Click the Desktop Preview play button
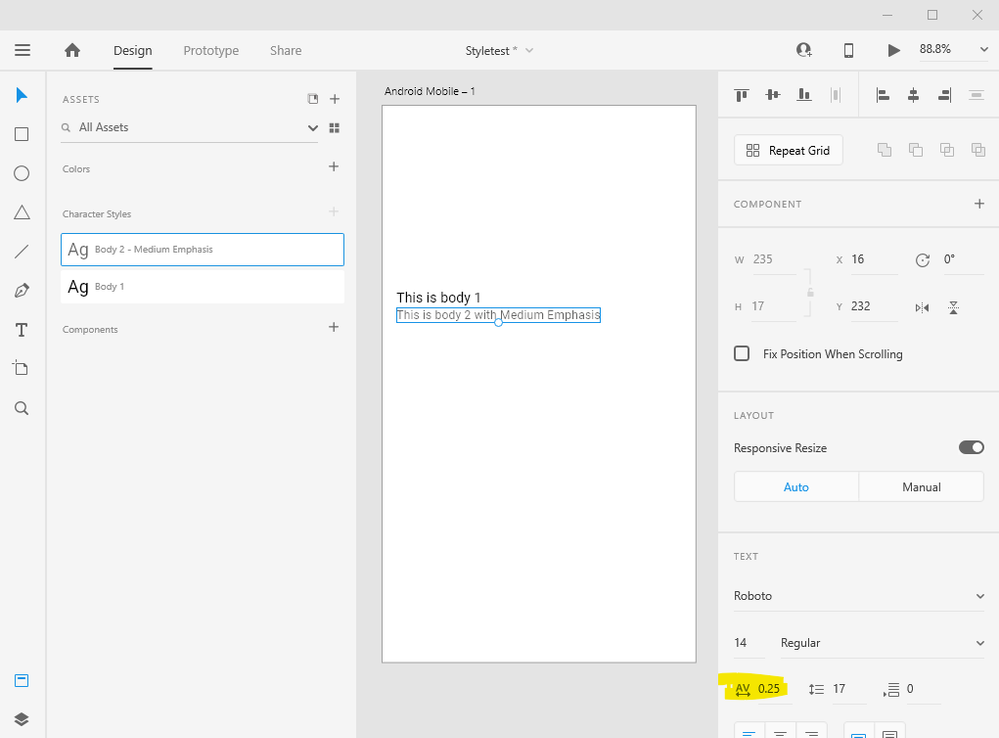 coord(894,50)
